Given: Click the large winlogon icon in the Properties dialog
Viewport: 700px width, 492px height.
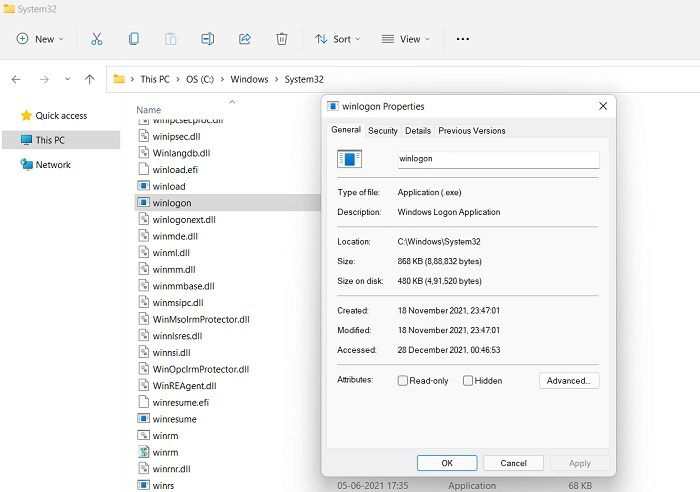Looking at the screenshot, I should coord(350,159).
